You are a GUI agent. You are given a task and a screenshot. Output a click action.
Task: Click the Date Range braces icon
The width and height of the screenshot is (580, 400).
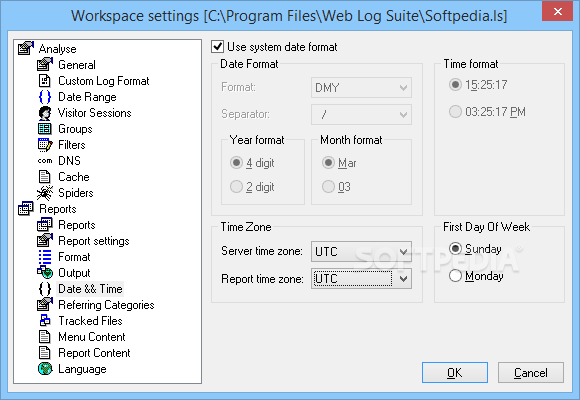tap(45, 97)
